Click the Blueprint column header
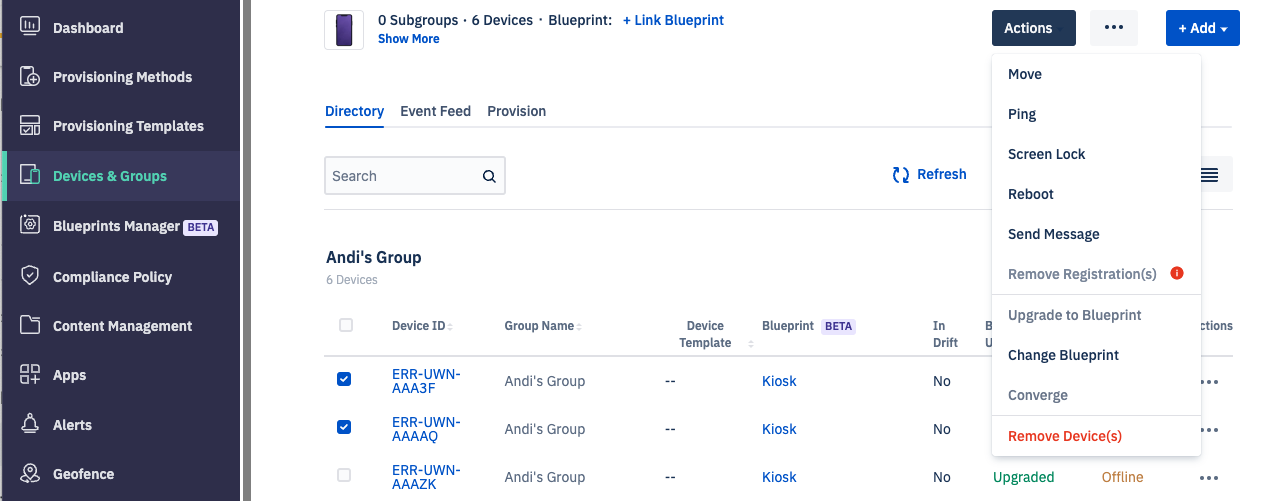This screenshot has width=1264, height=501. 788,325
